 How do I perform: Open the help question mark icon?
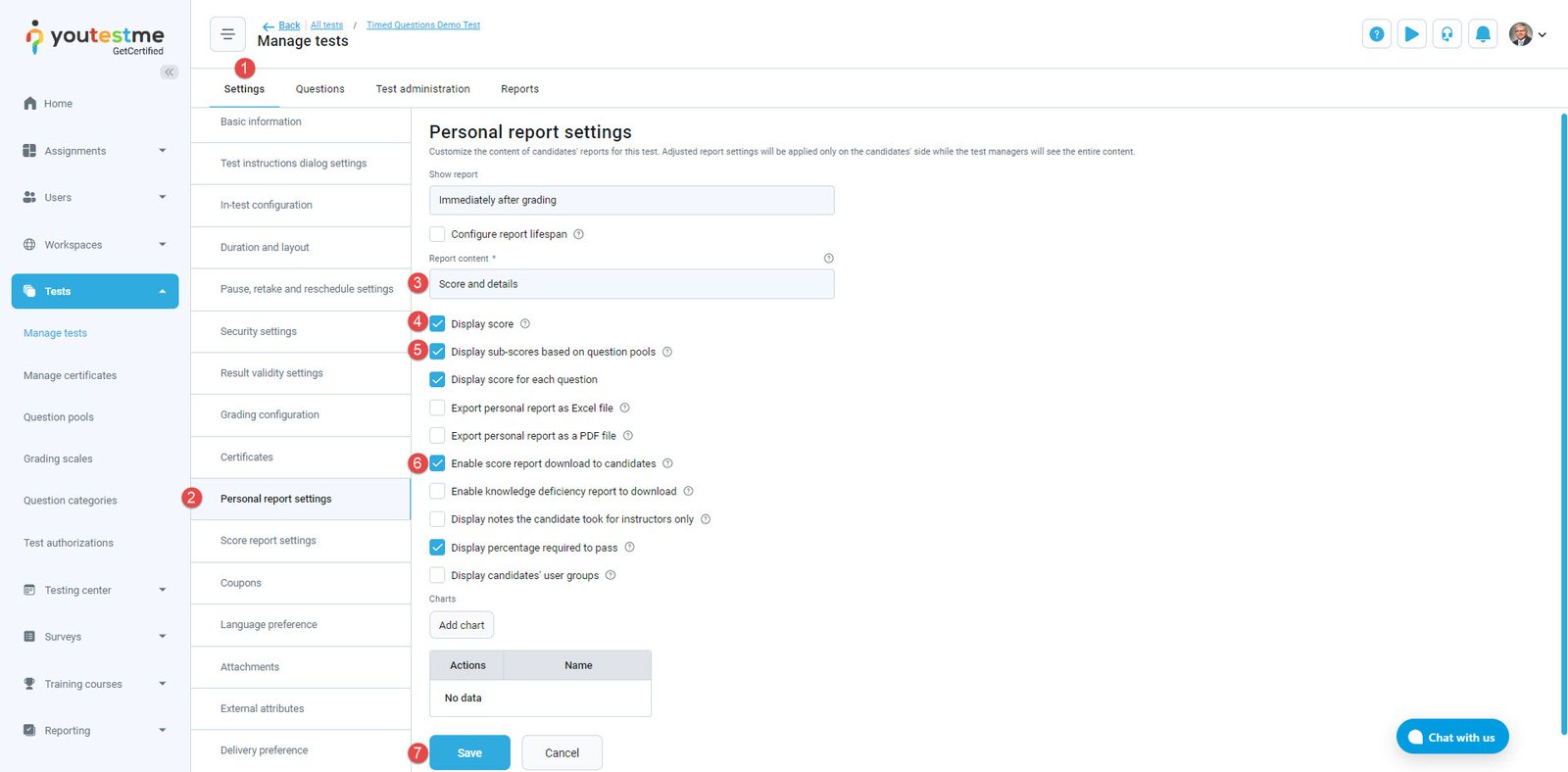point(1376,34)
